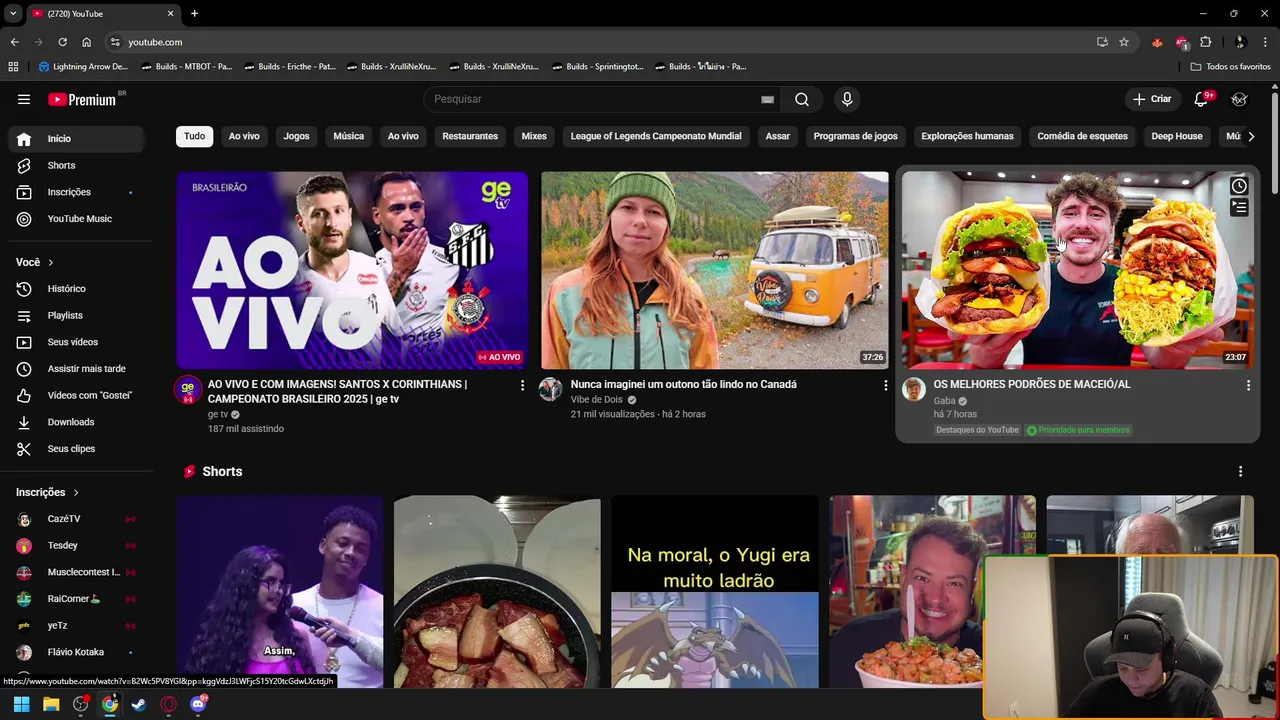Viewport: 1280px width, 720px height.
Task: Select the Restaurantes filter chip
Action: (x=470, y=136)
